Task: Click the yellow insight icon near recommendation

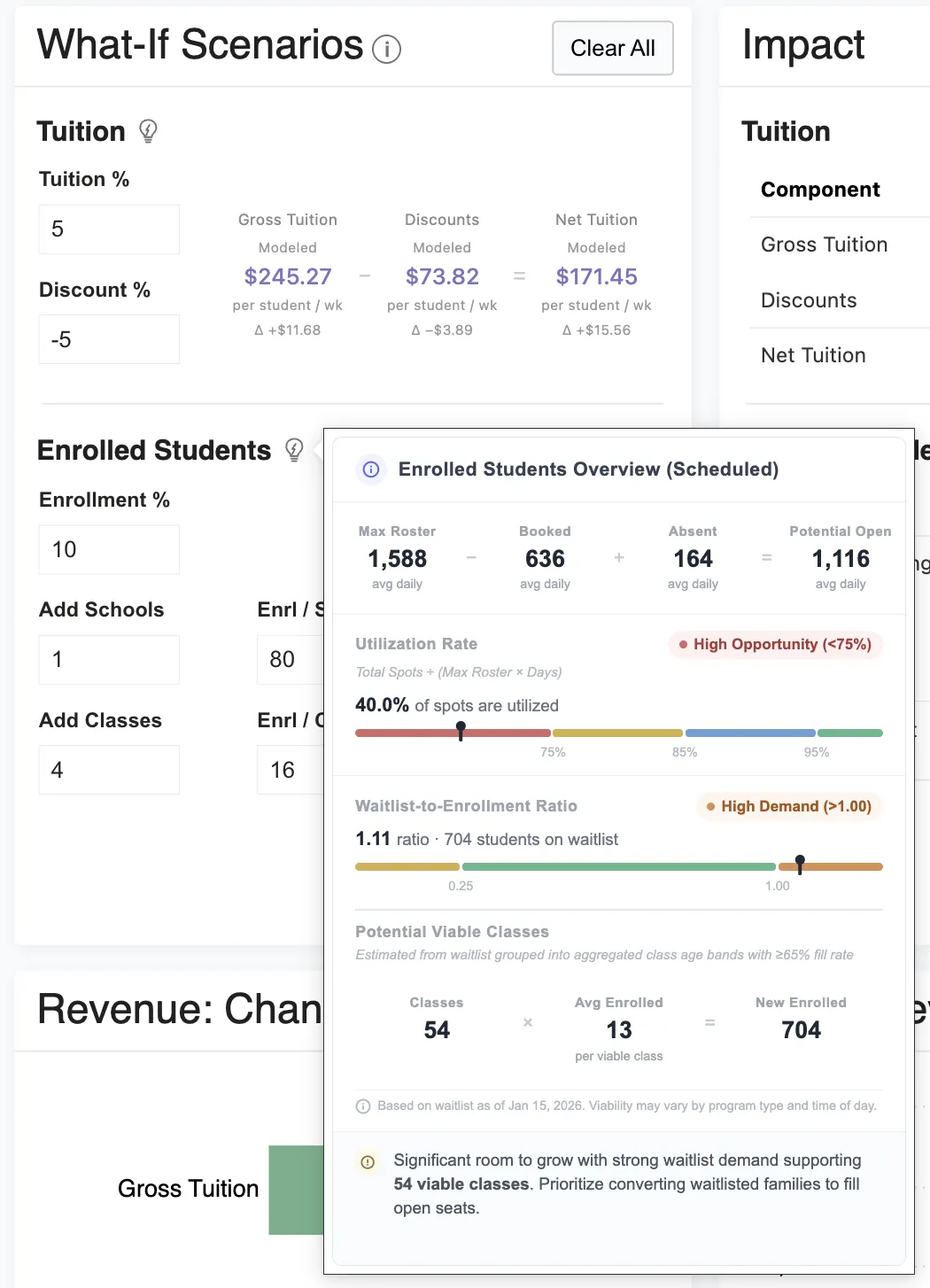Action: pyautogui.click(x=368, y=1162)
